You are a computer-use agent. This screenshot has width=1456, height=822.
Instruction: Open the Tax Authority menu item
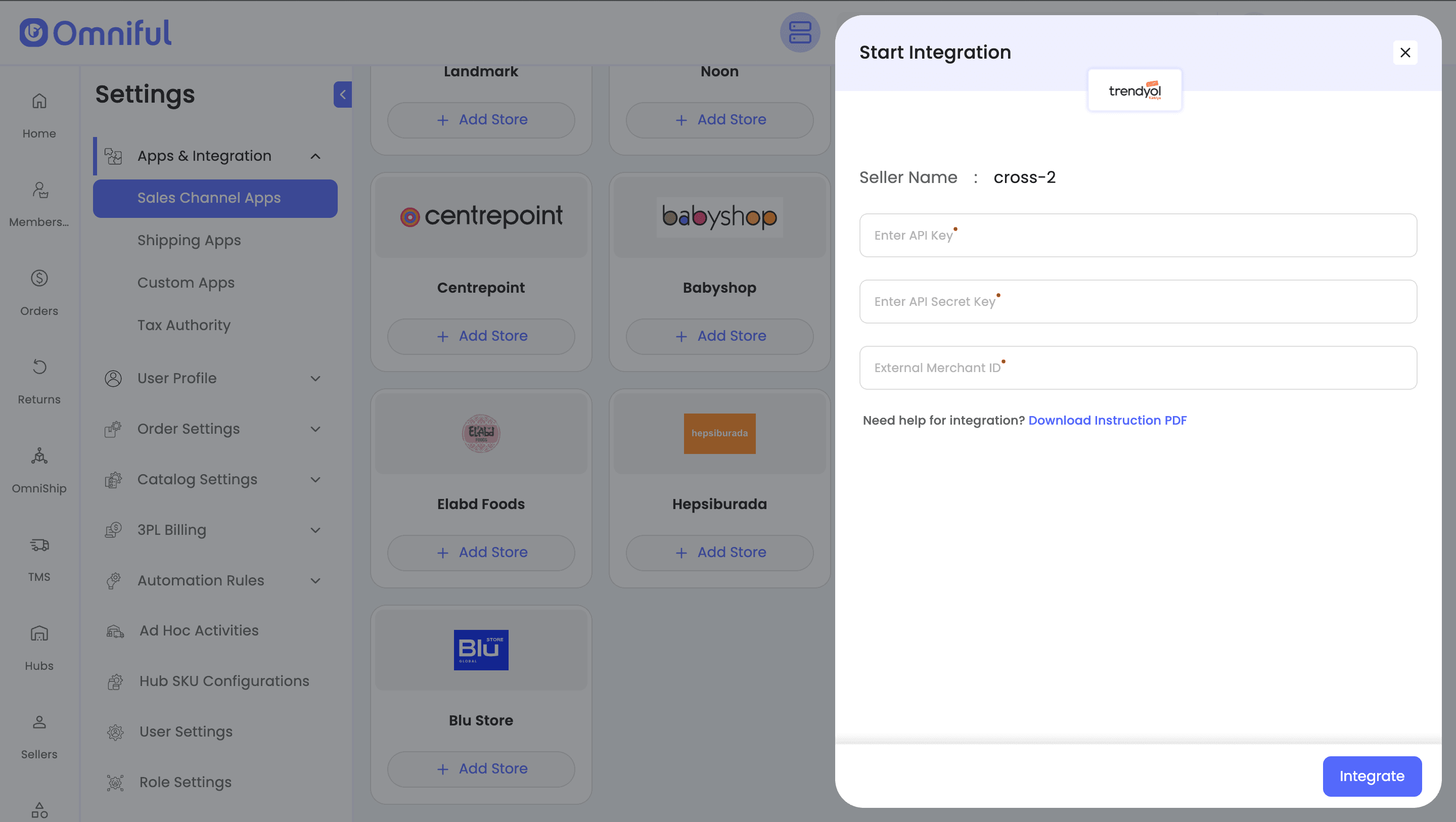(184, 325)
